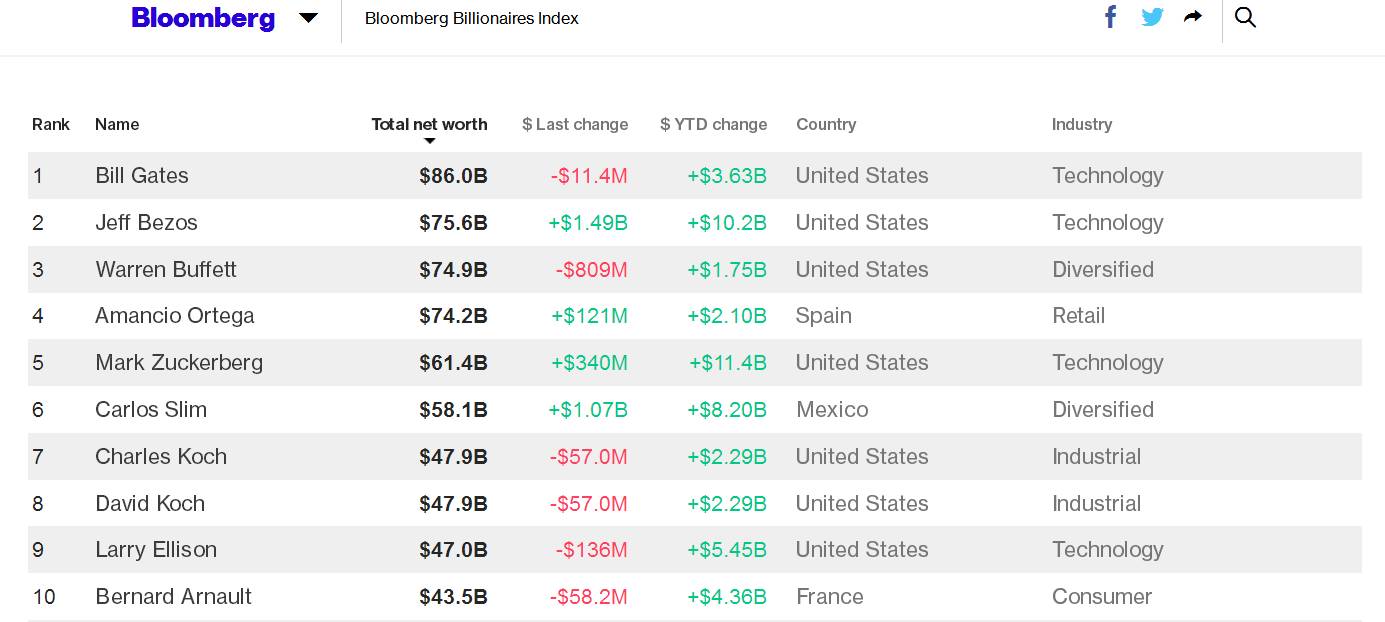Image resolution: width=1385 pixels, height=622 pixels.
Task: Sort table by Country column
Action: click(x=826, y=124)
